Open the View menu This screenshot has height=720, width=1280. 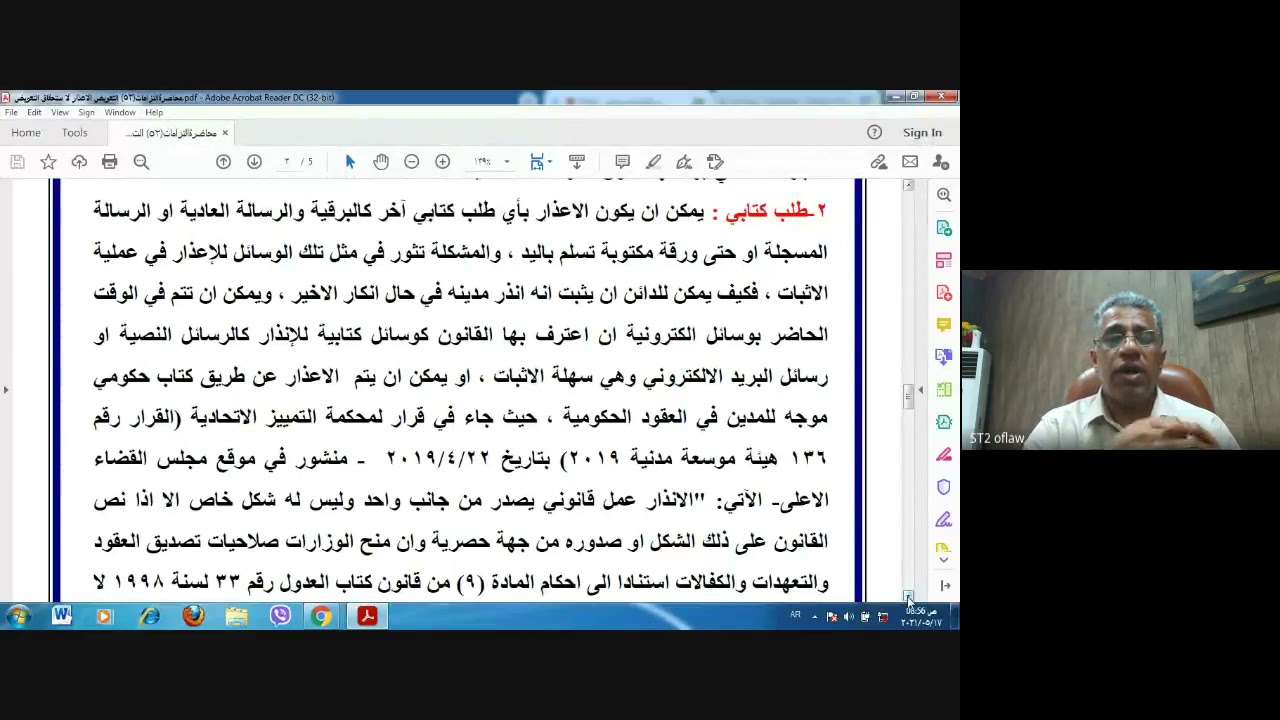60,112
